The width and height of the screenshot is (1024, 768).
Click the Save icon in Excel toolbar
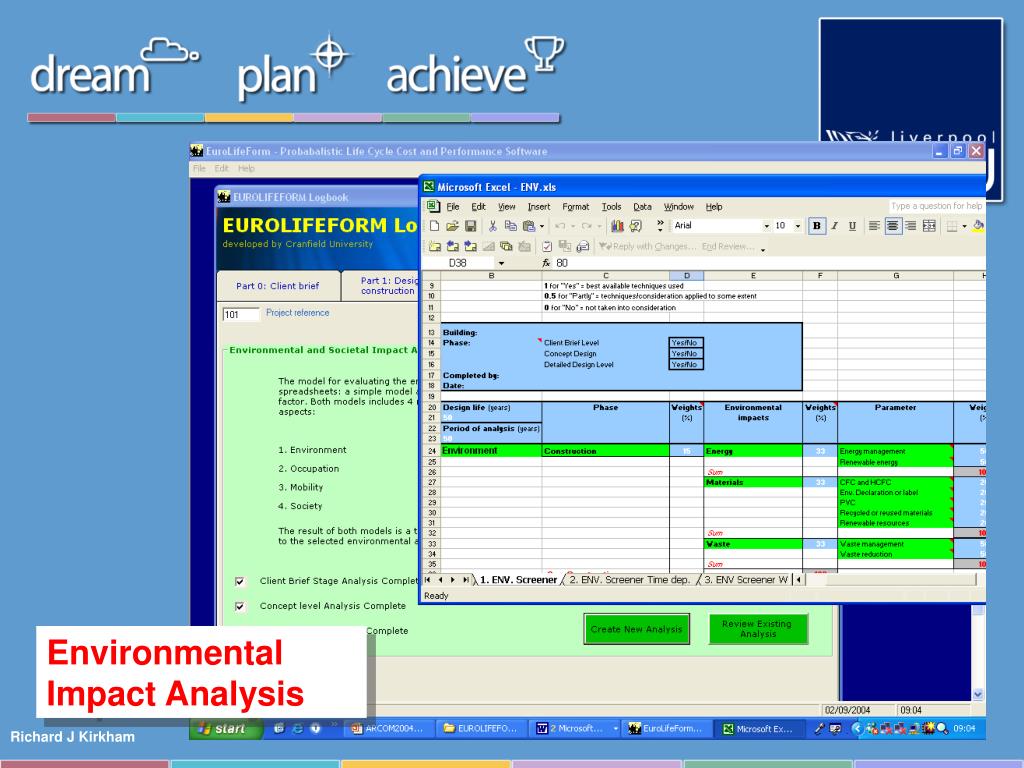[x=470, y=226]
